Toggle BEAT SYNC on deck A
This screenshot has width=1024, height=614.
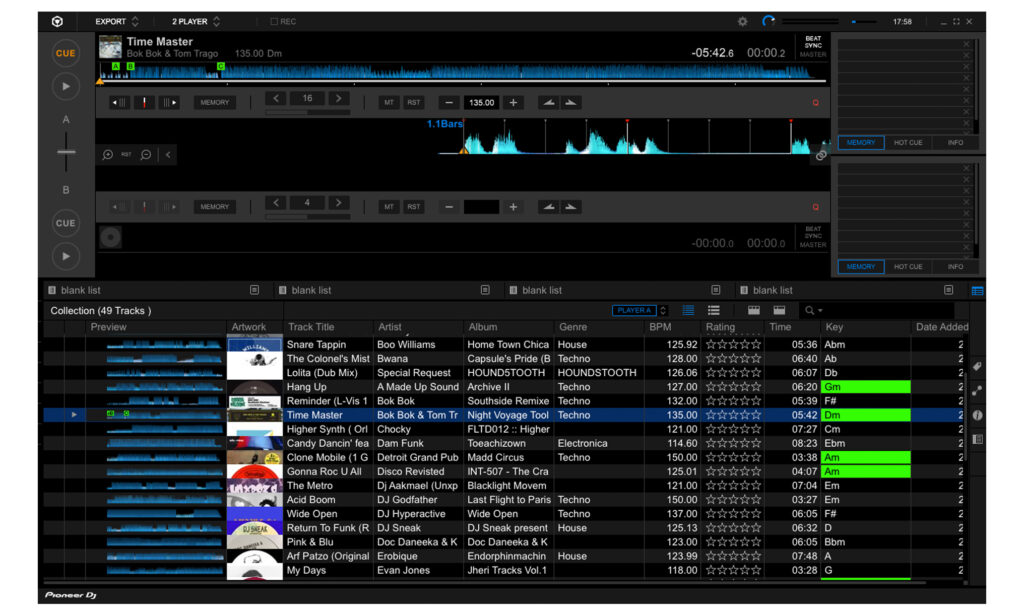tap(813, 43)
